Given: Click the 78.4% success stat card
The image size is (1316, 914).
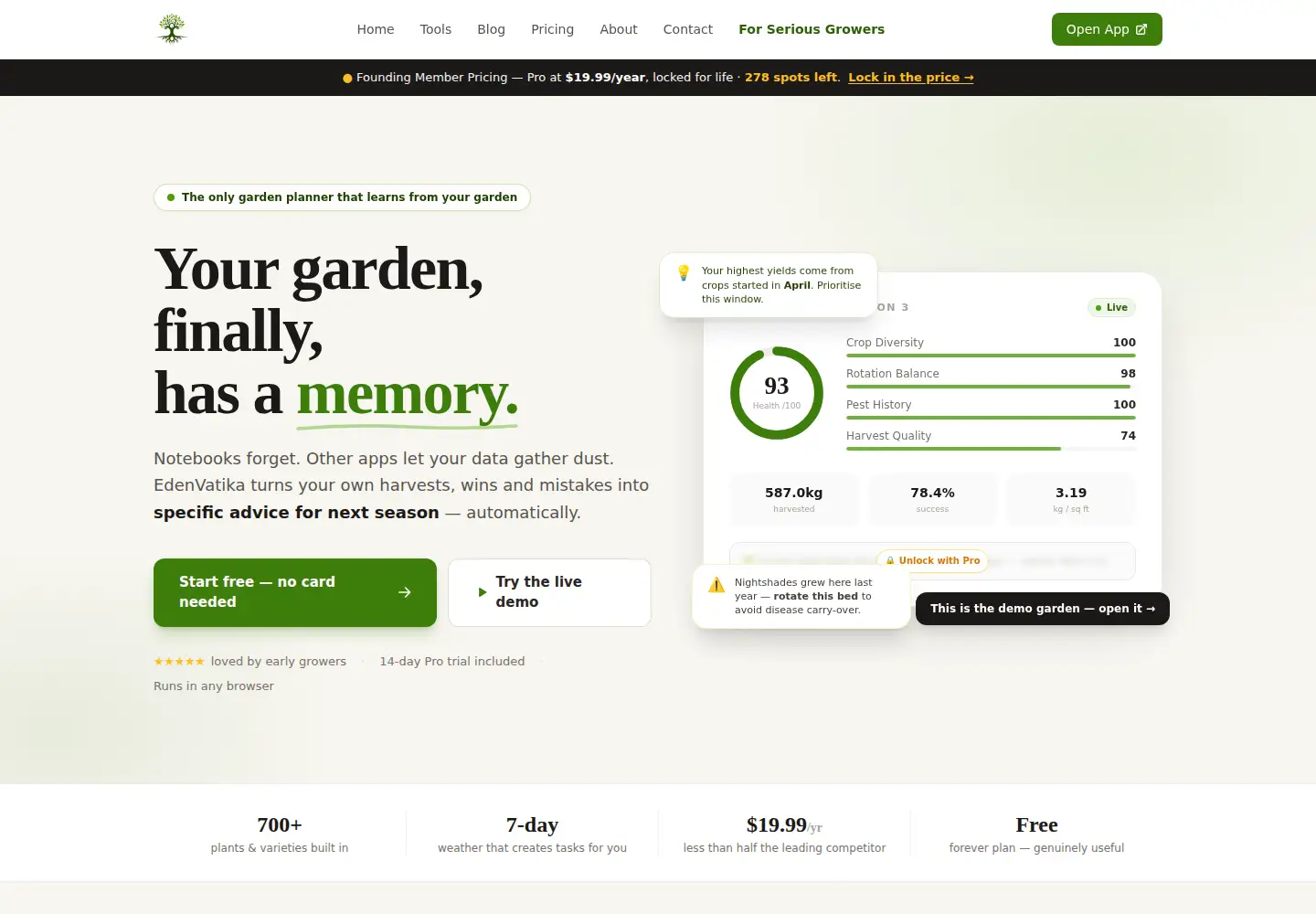Looking at the screenshot, I should click(933, 499).
